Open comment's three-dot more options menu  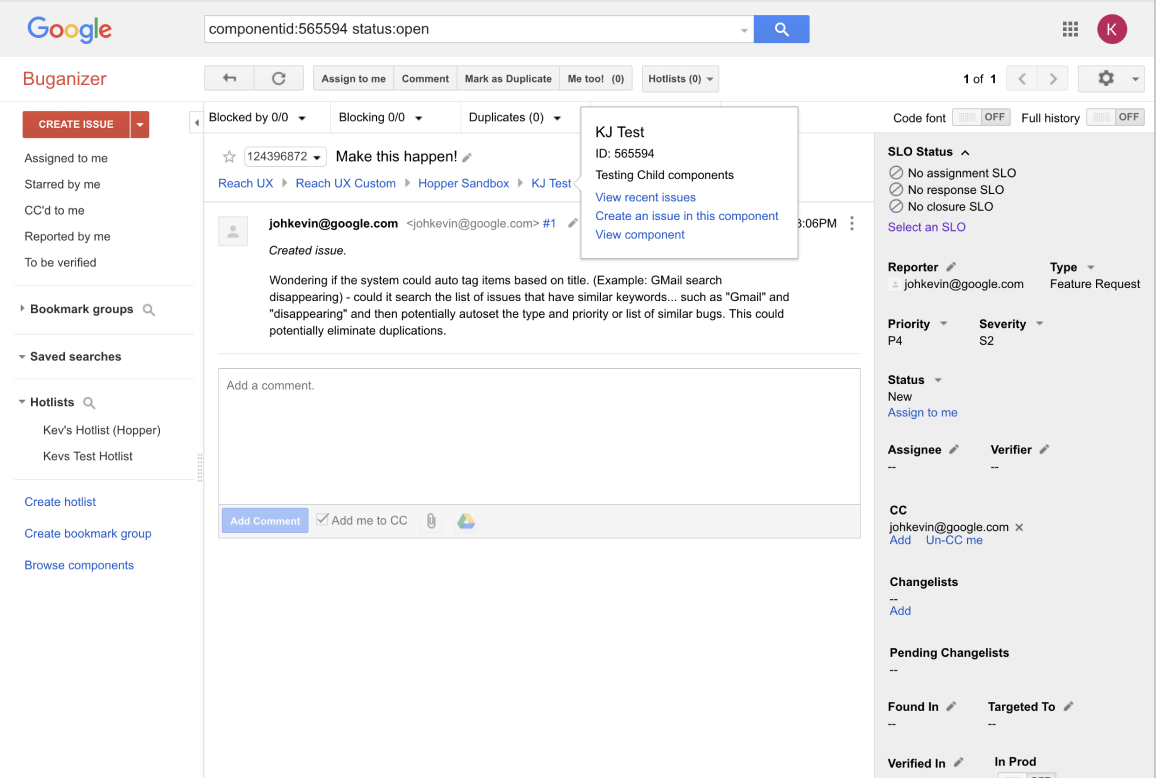click(852, 224)
